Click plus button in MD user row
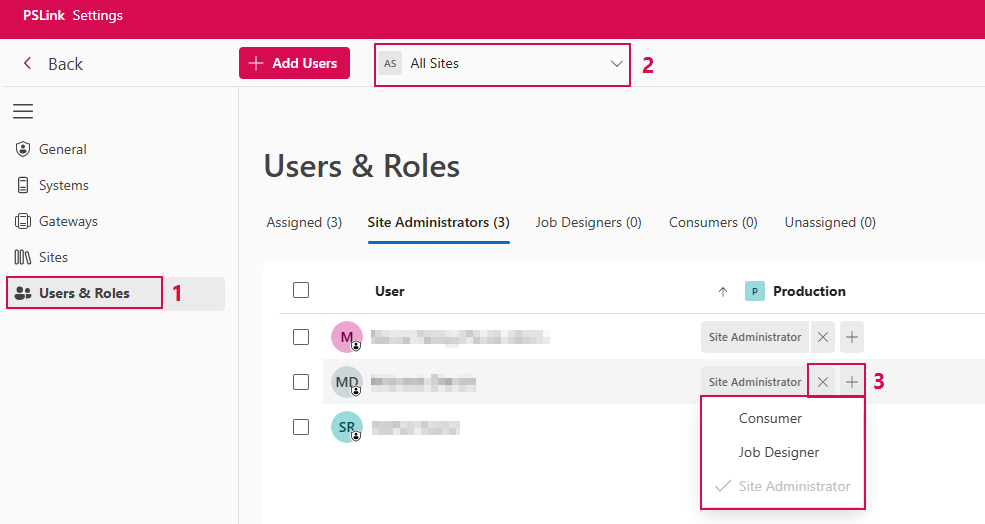 pos(851,382)
